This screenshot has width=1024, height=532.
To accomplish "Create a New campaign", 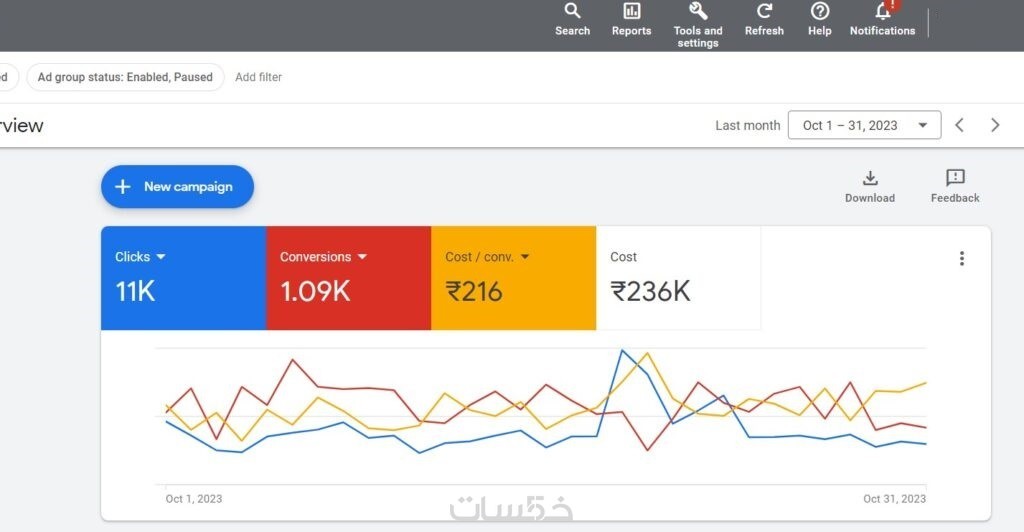I will tap(177, 187).
